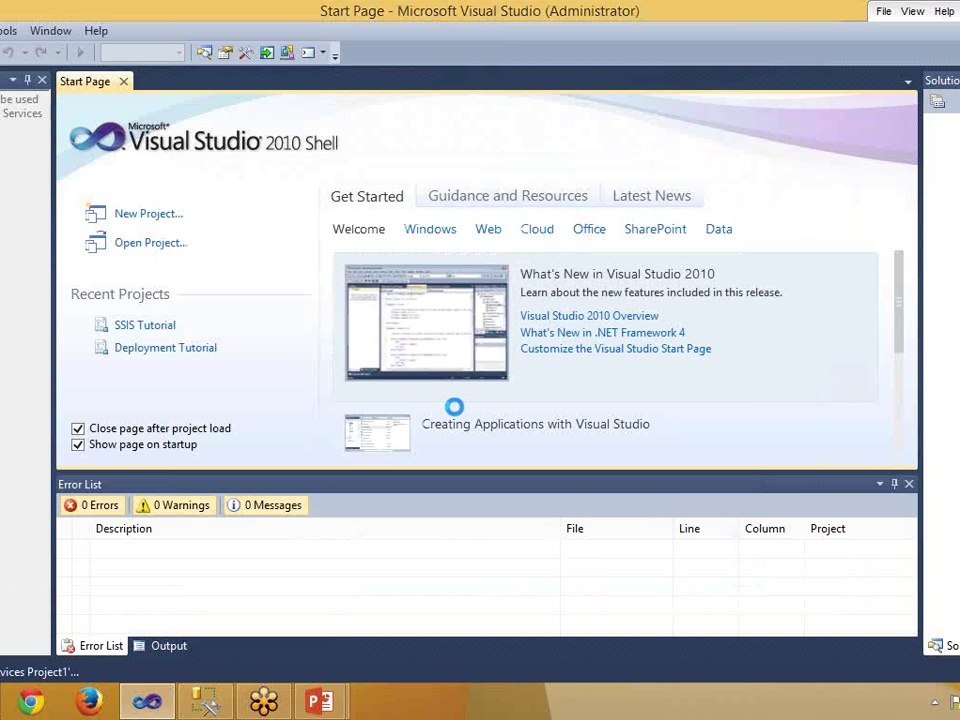Open the Deployment Tutorial recent project

165,348
